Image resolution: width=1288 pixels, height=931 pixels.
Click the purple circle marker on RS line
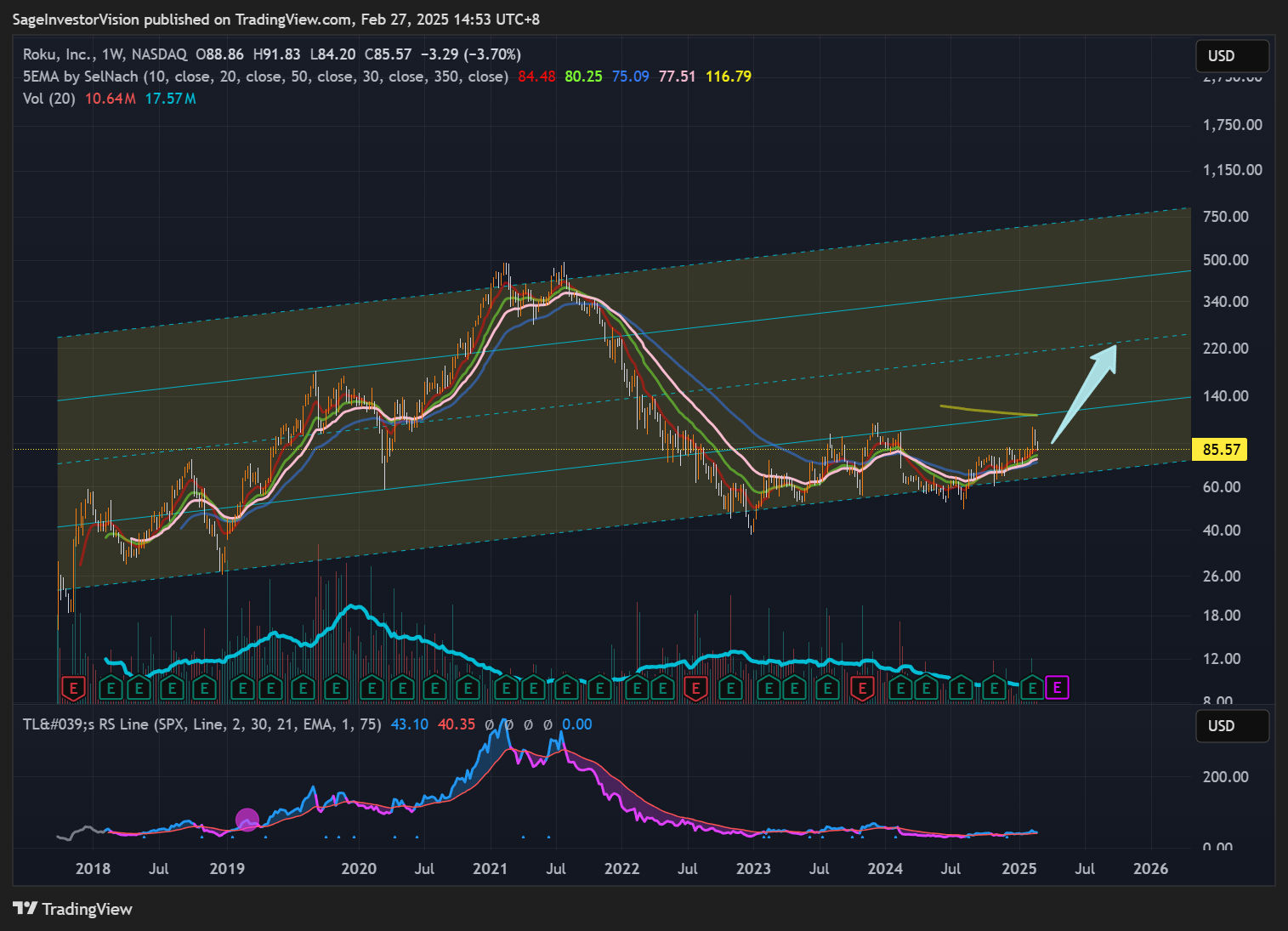[247, 820]
